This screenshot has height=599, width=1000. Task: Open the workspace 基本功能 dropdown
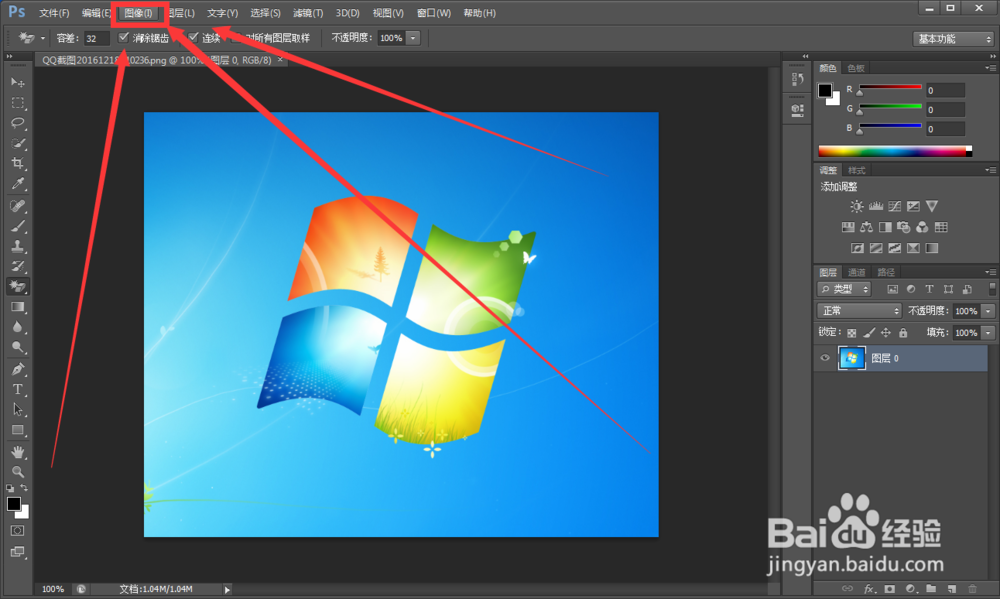coord(953,39)
